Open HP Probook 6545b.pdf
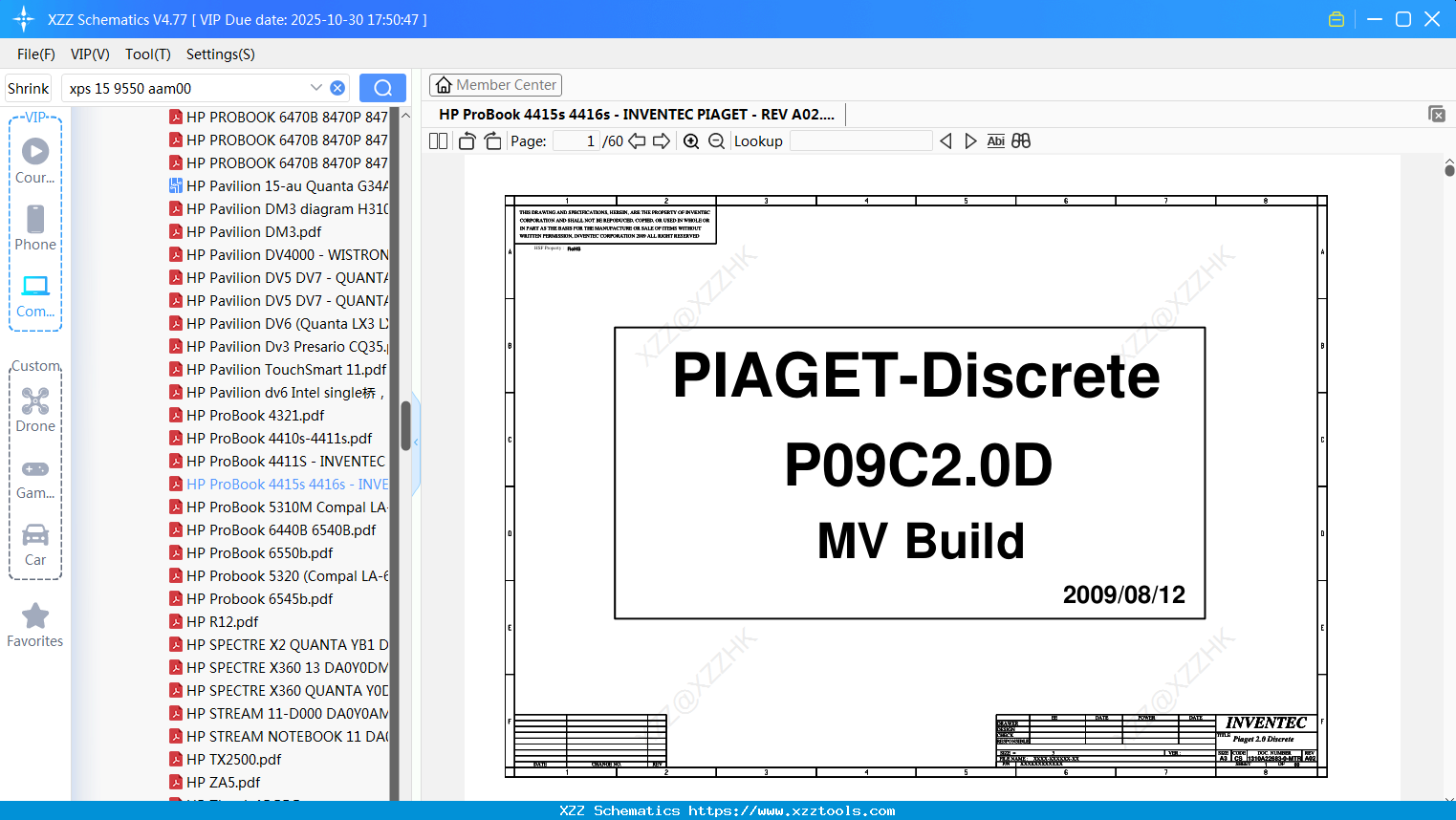1456x820 pixels. [x=251, y=599]
